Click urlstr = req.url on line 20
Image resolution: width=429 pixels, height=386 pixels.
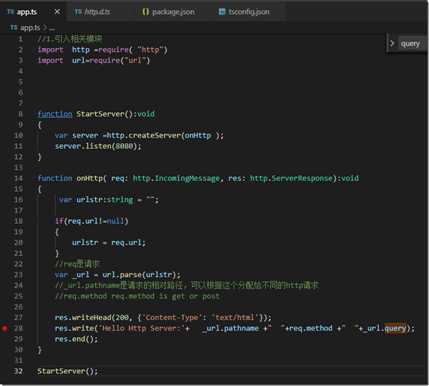tap(108, 243)
